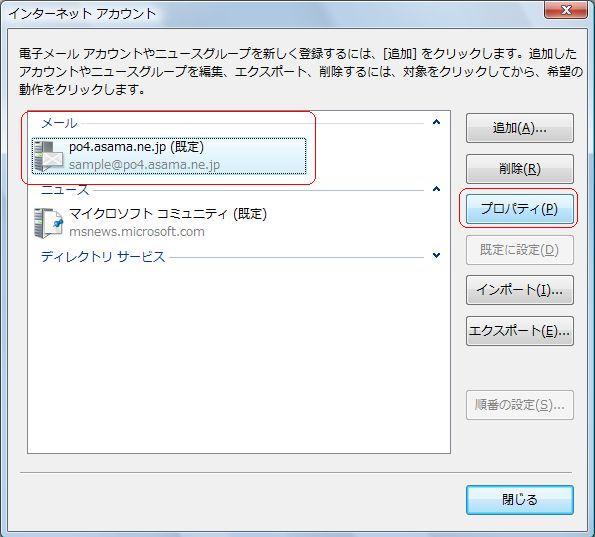Click the news server icon for マイクロソフト コミュニティ
Image resolution: width=595 pixels, height=537 pixels.
48,223
